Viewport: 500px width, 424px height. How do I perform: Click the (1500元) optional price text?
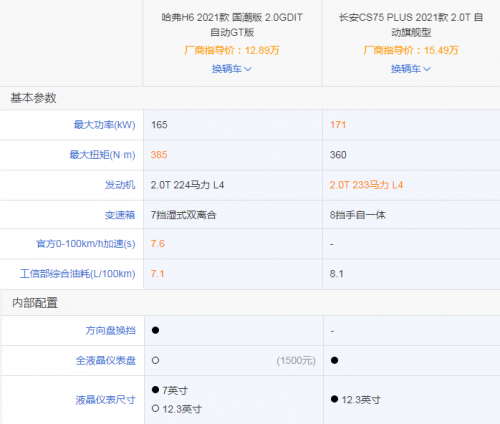(296, 360)
